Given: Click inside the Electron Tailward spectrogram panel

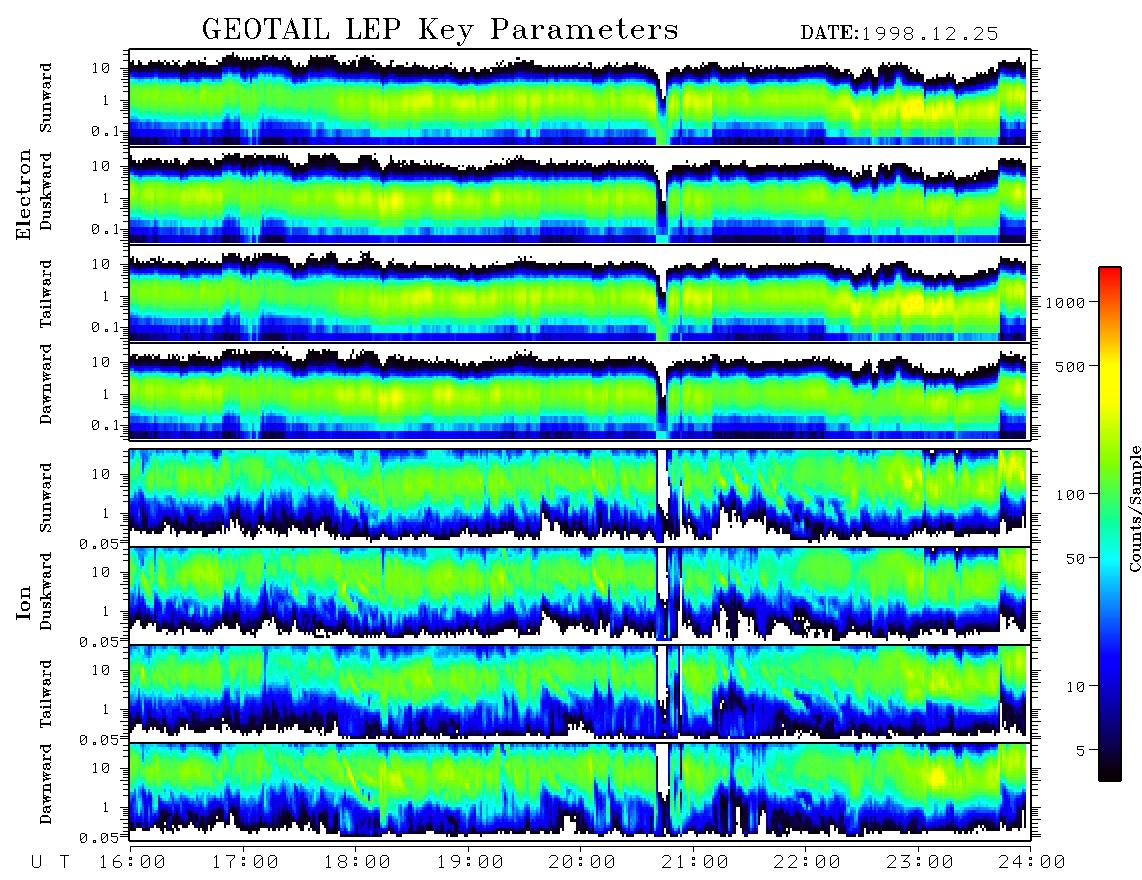Looking at the screenshot, I should (x=580, y=294).
